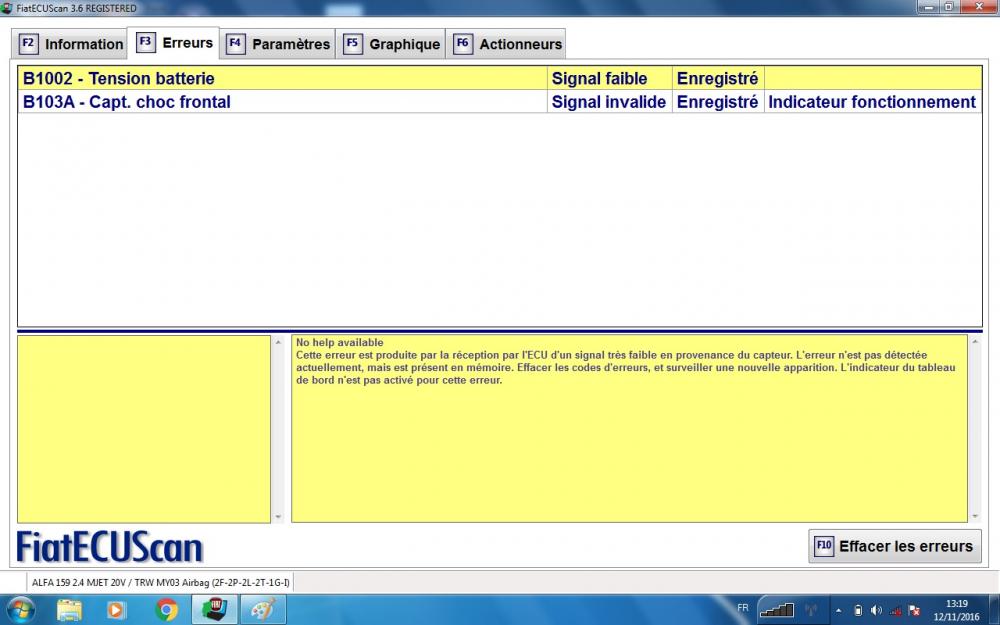Viewport: 1000px width, 625px height.
Task: Open Windows Explorer from the taskbar
Action: 69,610
